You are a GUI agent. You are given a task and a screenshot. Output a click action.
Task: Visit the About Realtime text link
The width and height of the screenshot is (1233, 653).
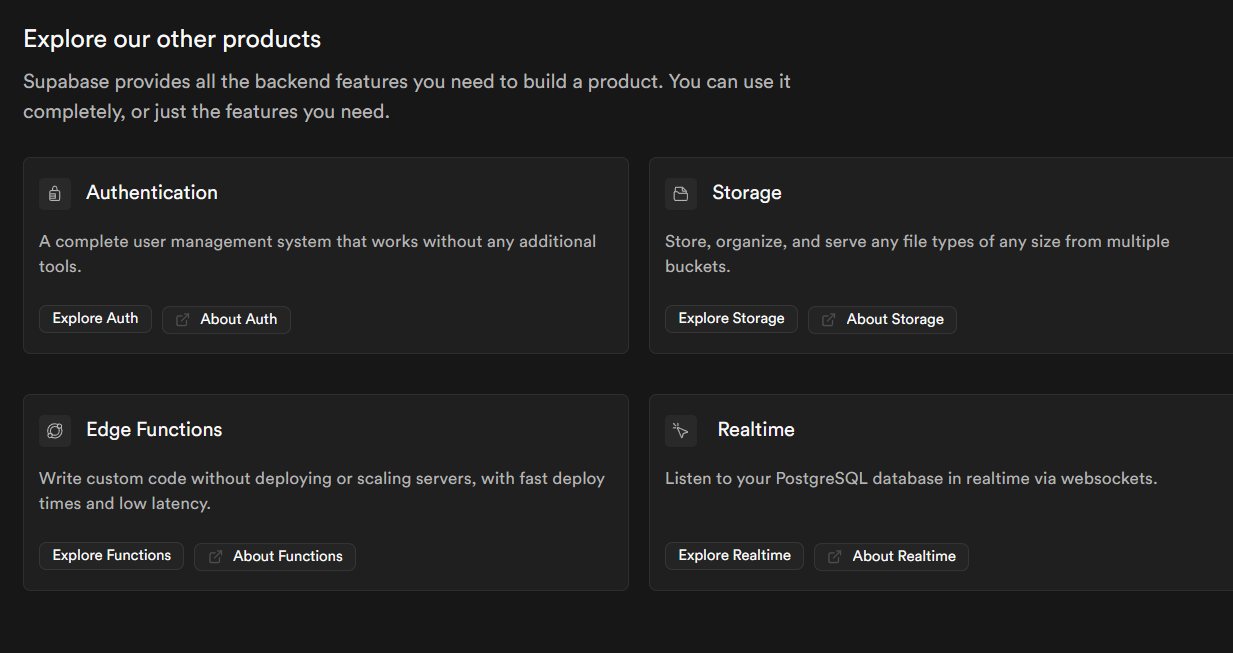click(904, 557)
